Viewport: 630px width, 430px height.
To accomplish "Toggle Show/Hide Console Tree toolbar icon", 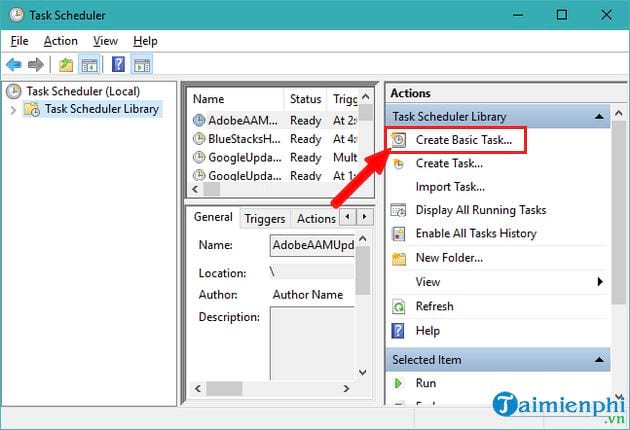I will tap(89, 64).
